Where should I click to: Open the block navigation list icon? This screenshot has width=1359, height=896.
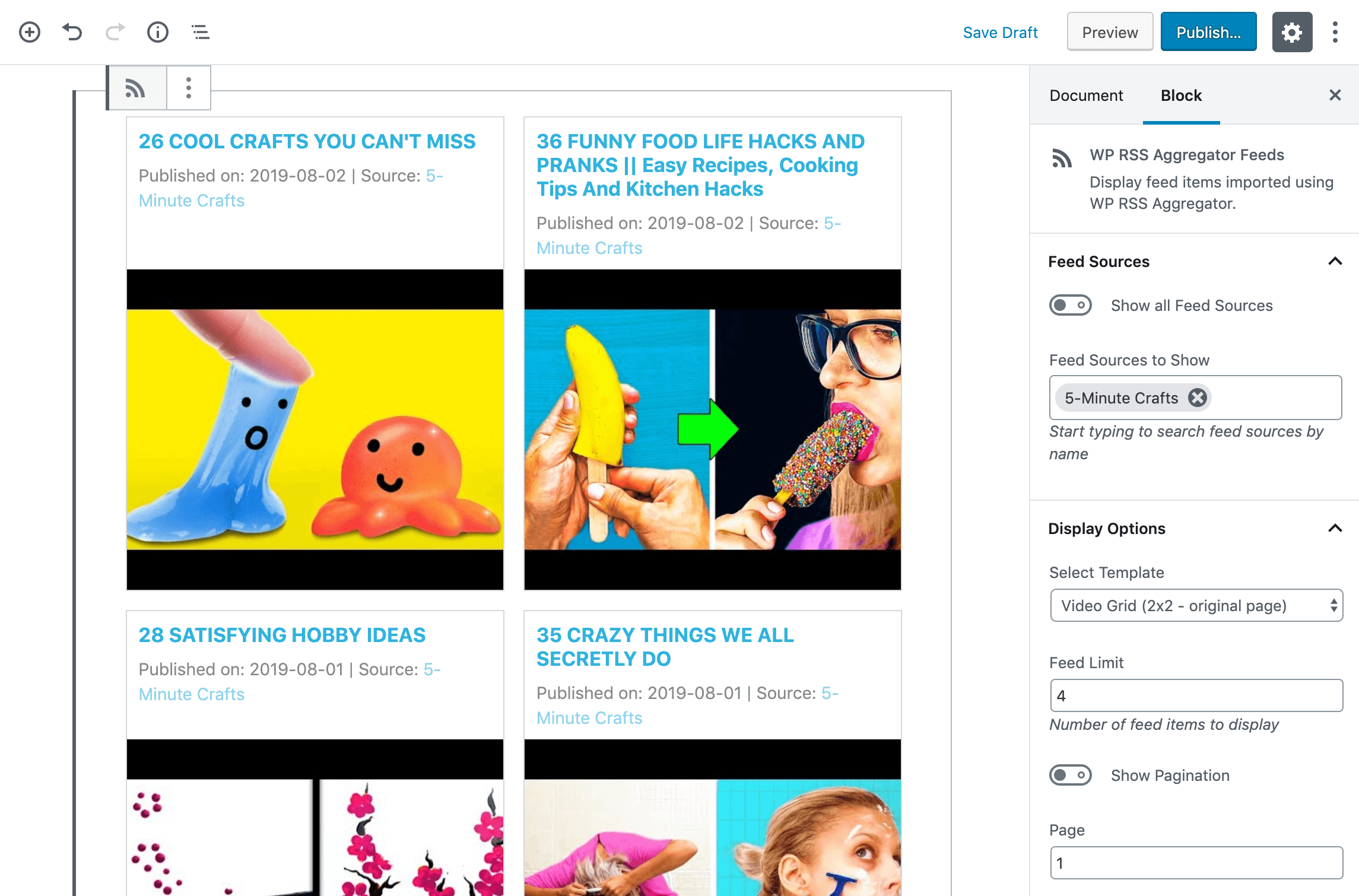tap(201, 32)
